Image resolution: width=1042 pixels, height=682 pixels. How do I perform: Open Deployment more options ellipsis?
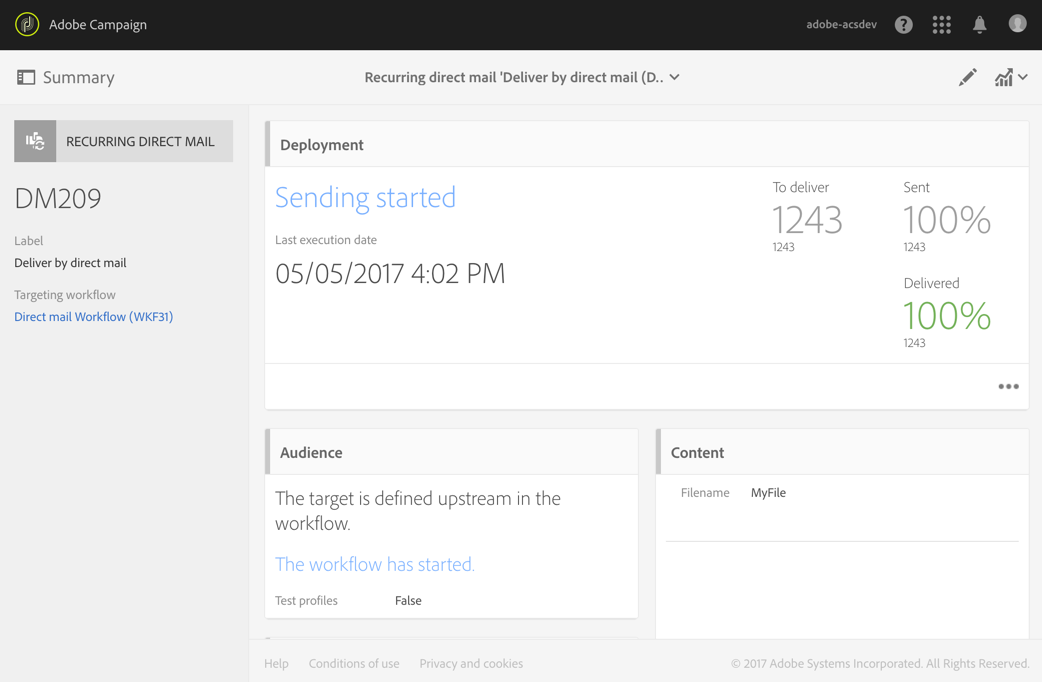pos(1008,387)
